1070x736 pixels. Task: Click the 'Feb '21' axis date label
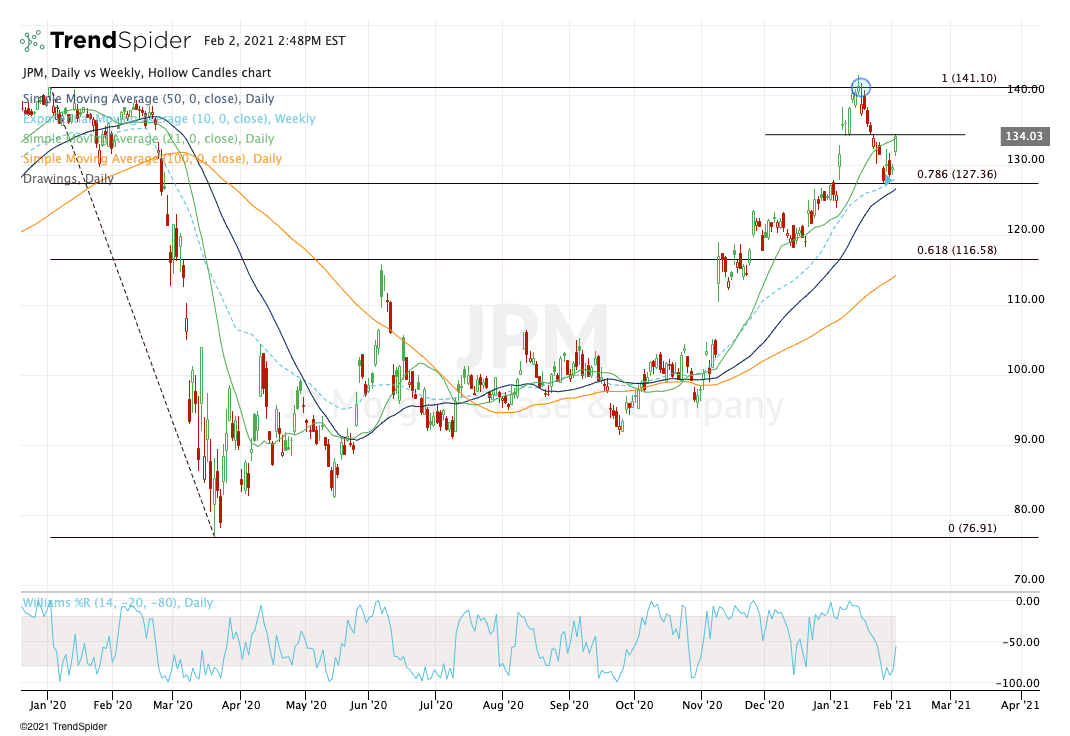894,704
